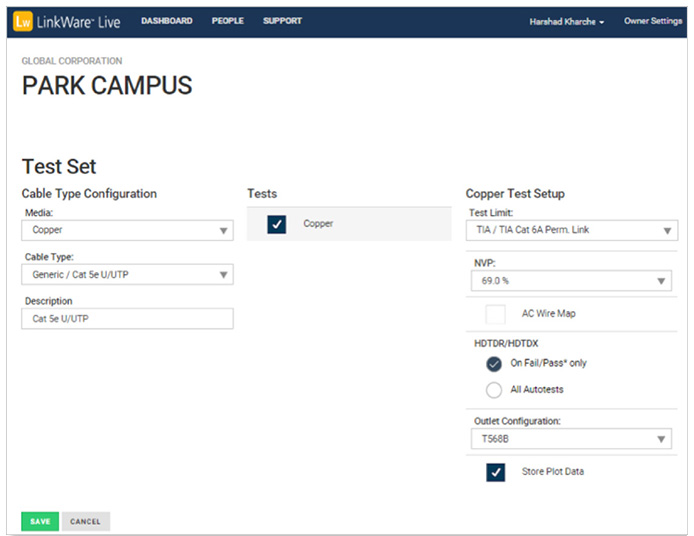694x536 pixels.
Task: Open the Media dropdown
Action: tap(127, 230)
